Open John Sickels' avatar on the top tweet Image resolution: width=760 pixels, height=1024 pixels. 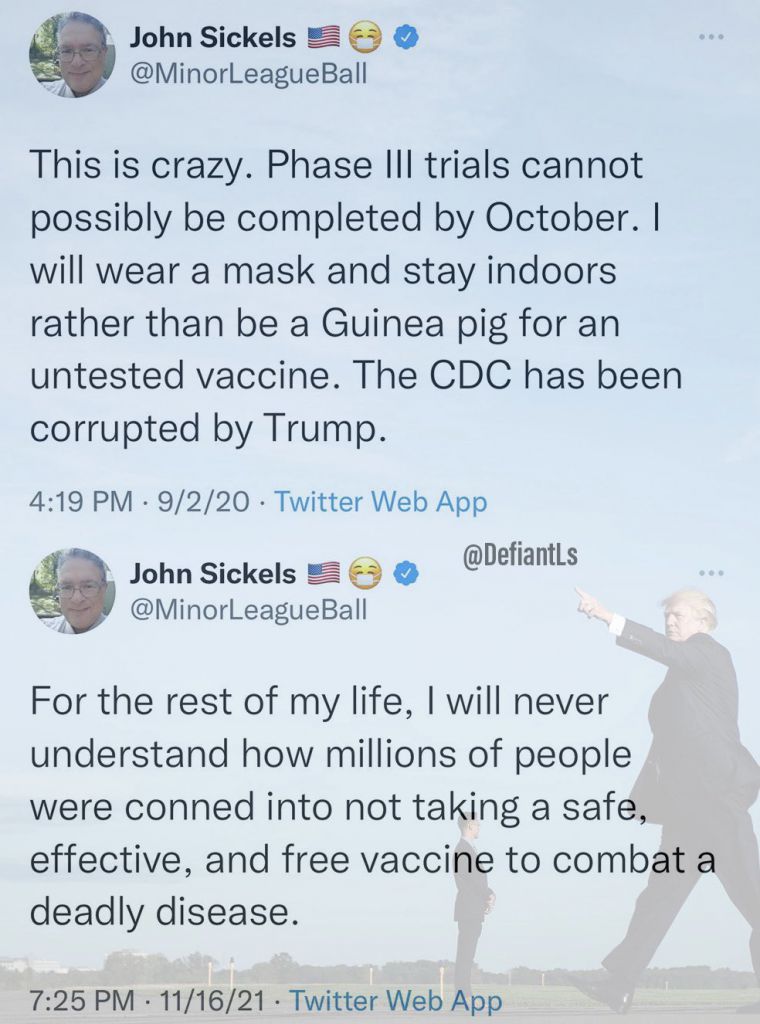pyautogui.click(x=72, y=55)
